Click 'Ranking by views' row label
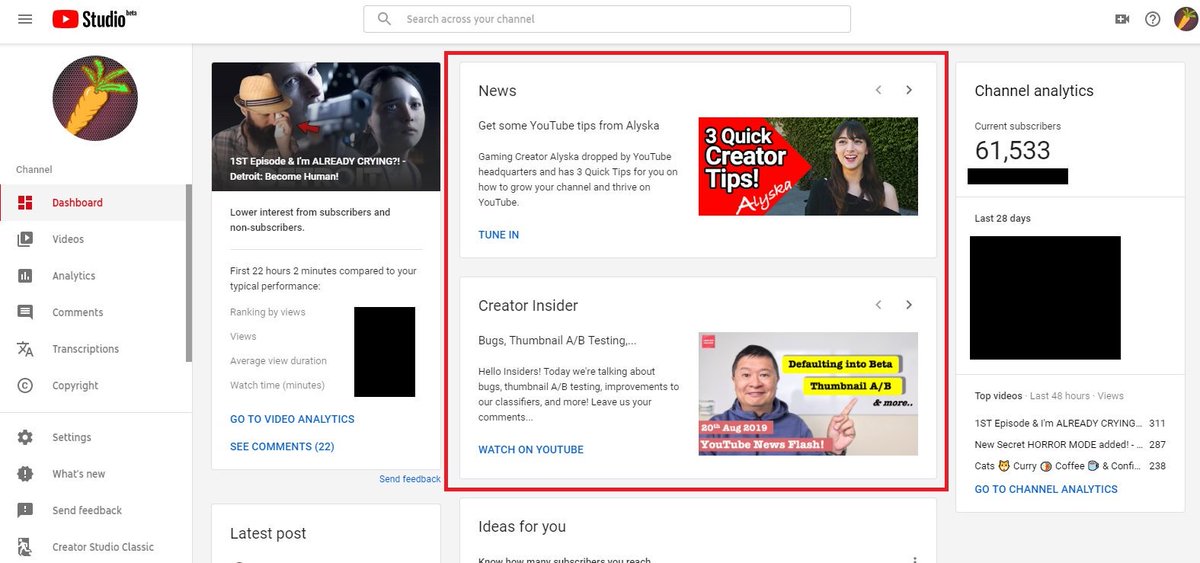Screen dimensions: 1200x563 click(268, 312)
